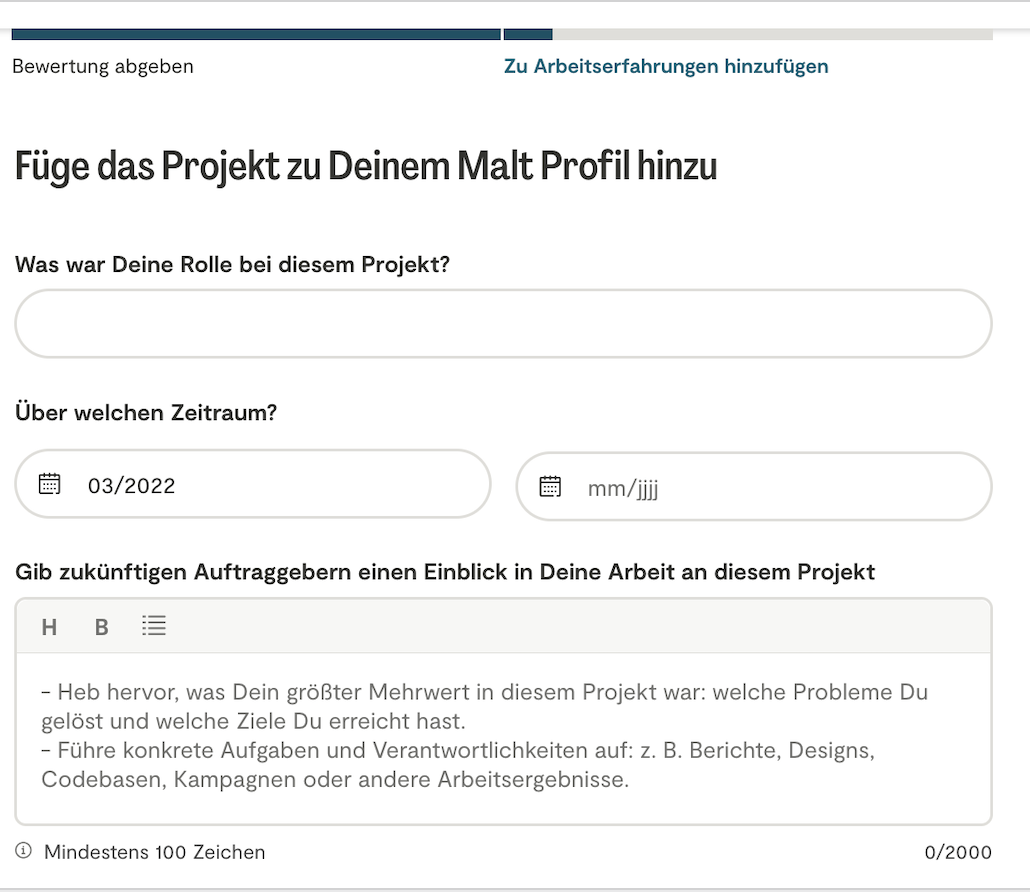This screenshot has width=1030, height=892.
Task: Toggle bold formatting with the B icon
Action: pyautogui.click(x=101, y=627)
